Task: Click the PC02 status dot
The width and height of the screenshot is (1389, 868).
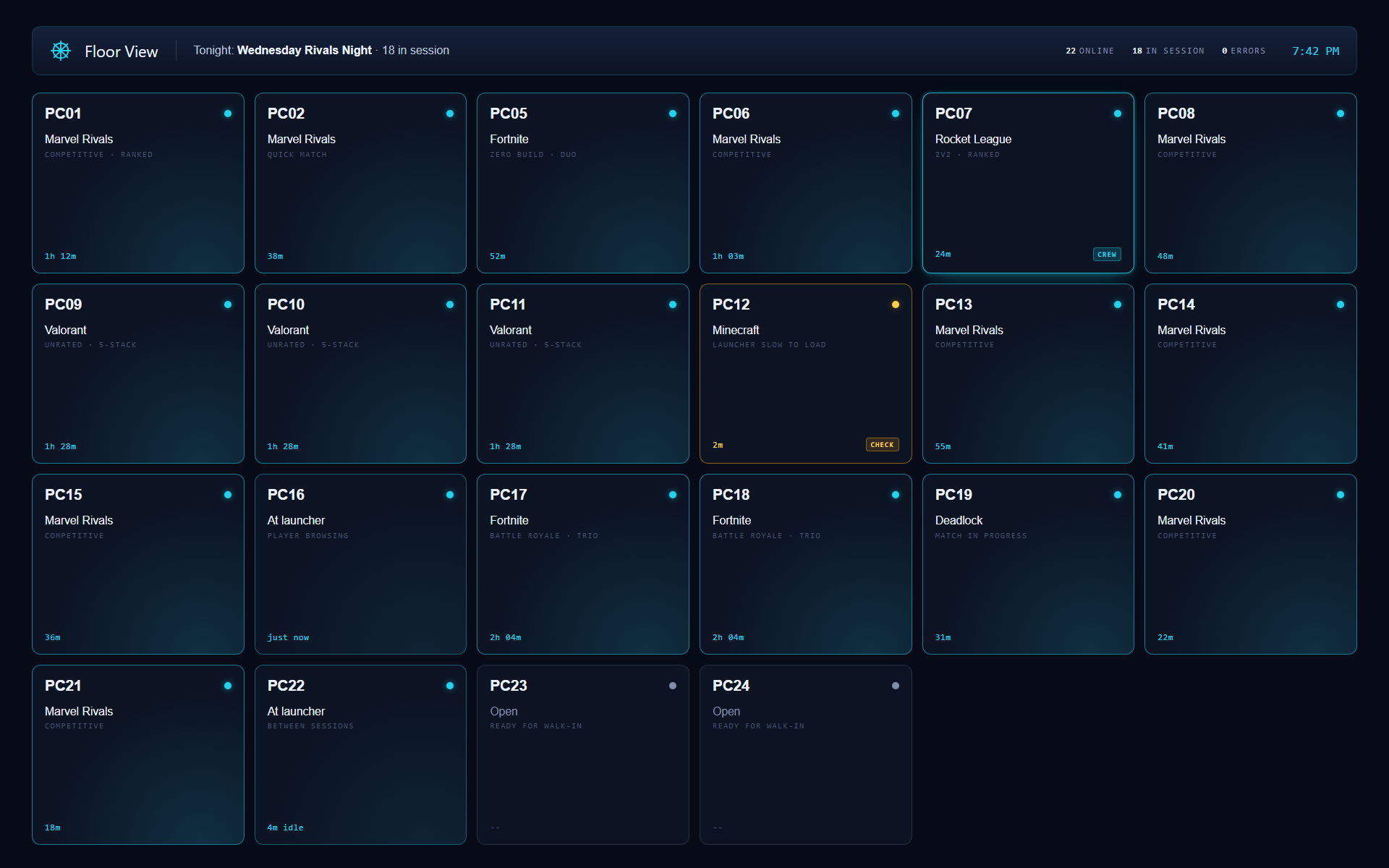Action: point(450,114)
